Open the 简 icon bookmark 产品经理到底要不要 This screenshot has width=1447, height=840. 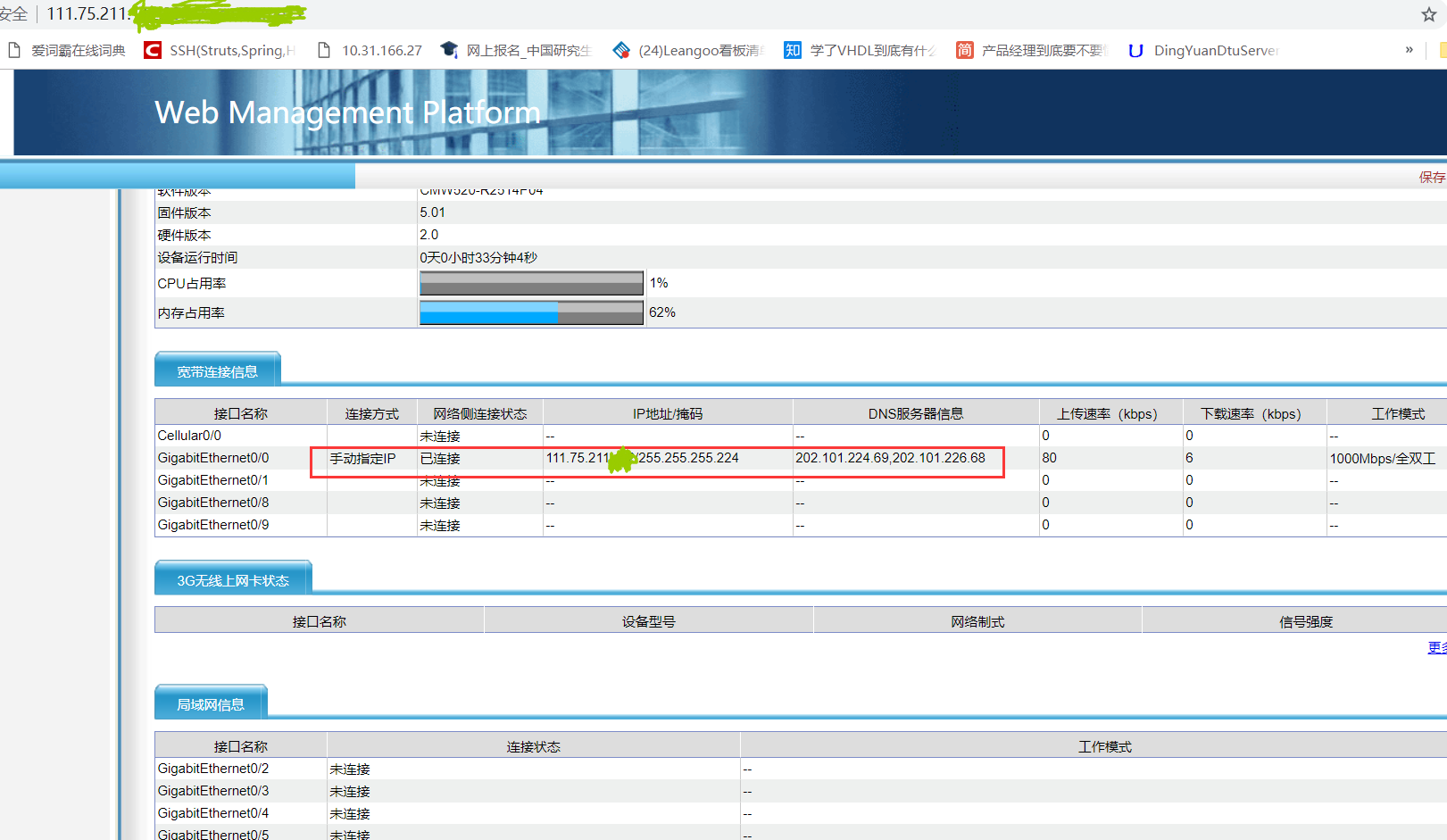coord(964,50)
